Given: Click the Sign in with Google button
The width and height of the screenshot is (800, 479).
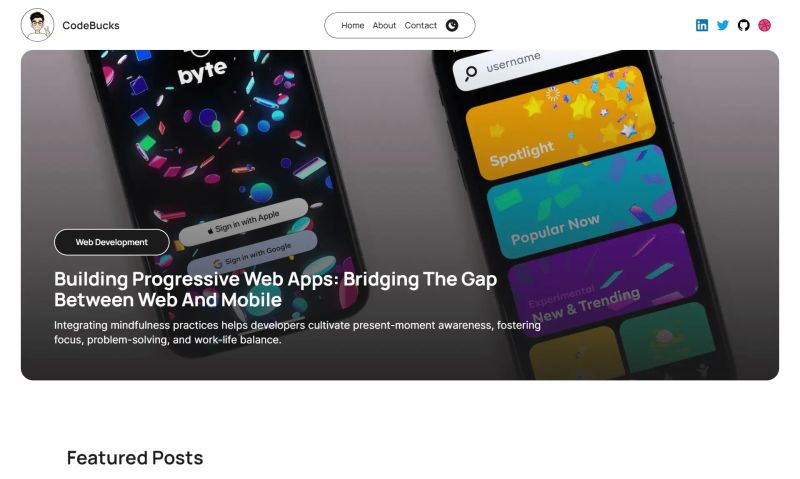Looking at the screenshot, I should (253, 255).
